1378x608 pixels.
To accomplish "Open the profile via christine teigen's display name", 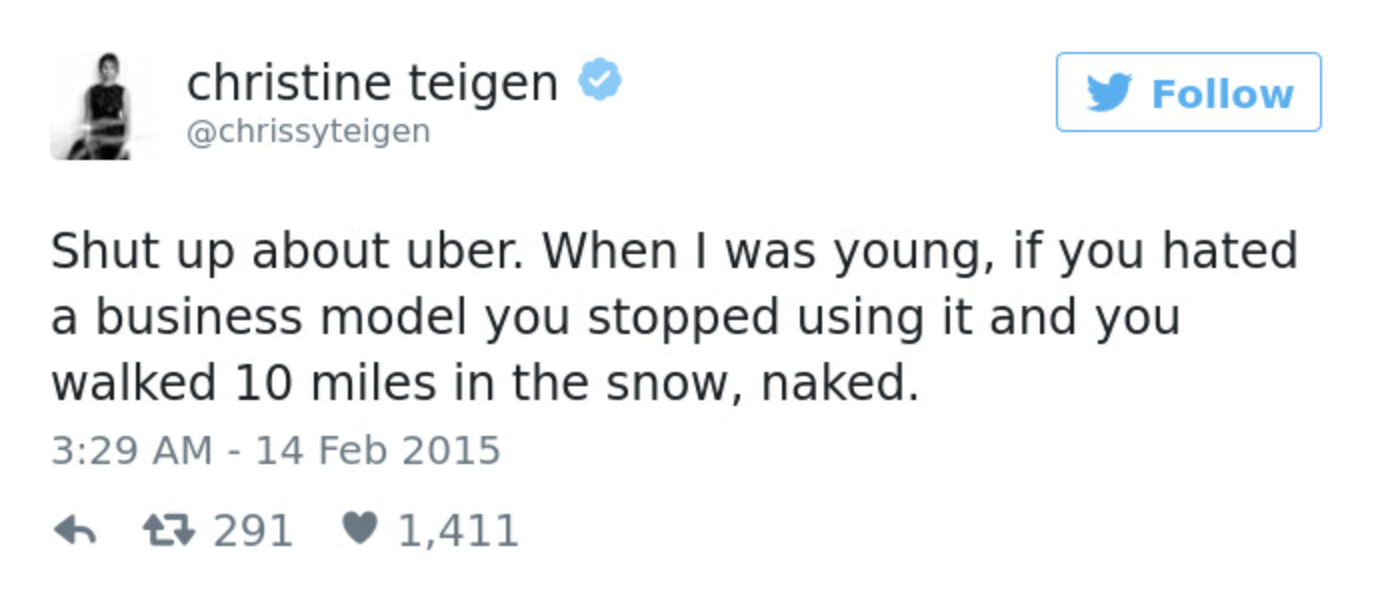I will 372,80.
